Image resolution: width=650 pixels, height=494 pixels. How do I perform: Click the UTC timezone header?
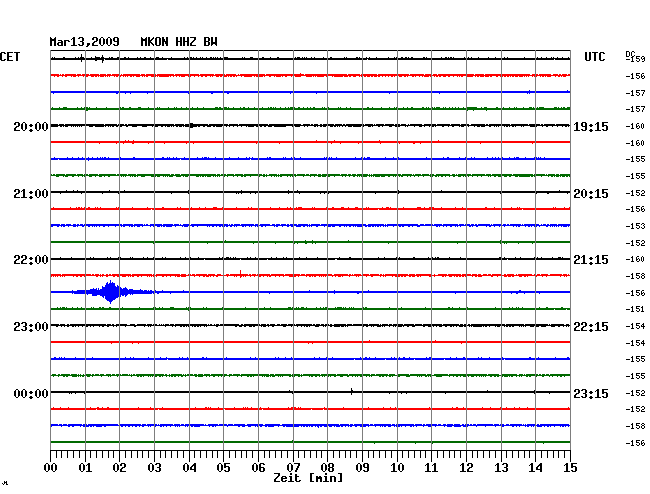(x=594, y=57)
